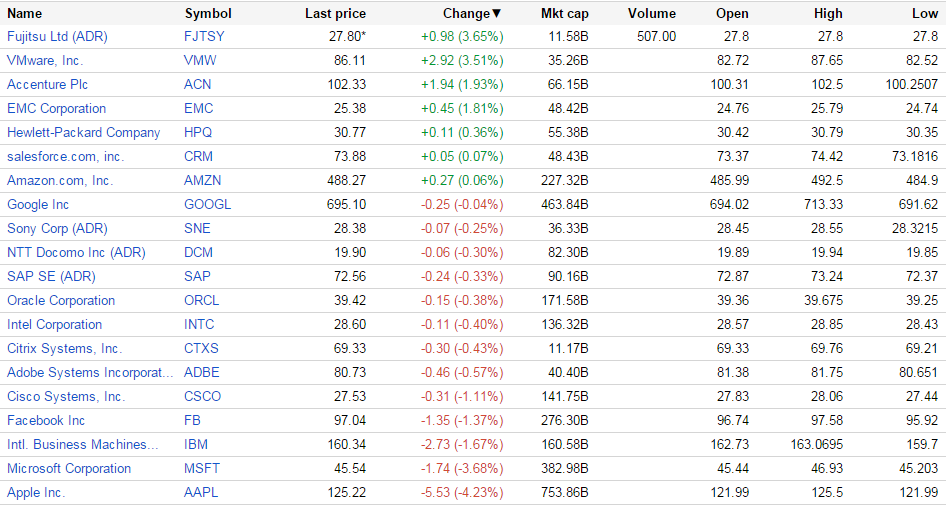Image resolution: width=946 pixels, height=506 pixels.
Task: Click the Volume column header
Action: tap(651, 14)
